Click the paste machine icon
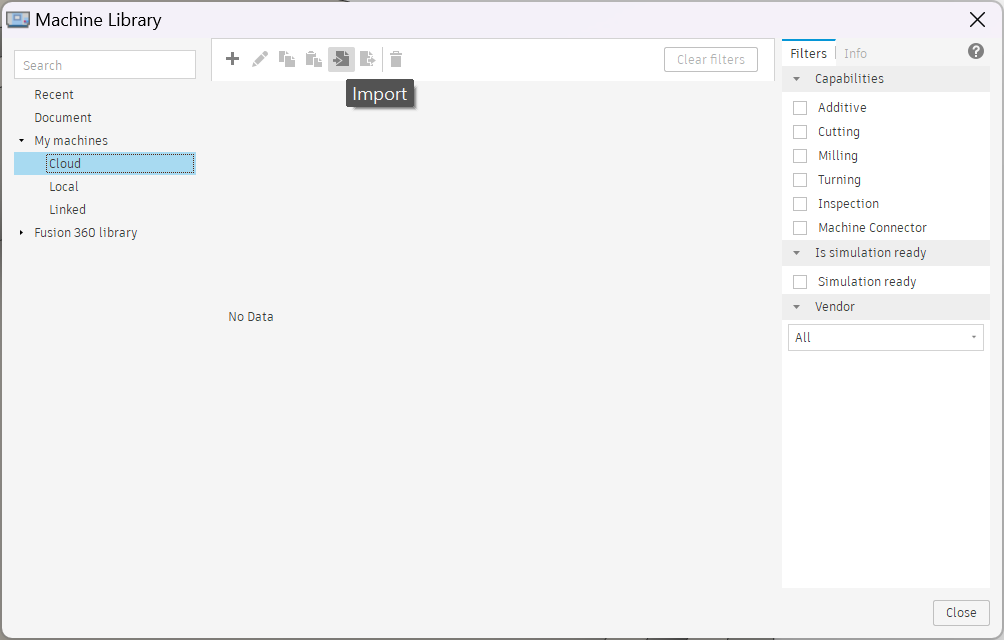The width and height of the screenshot is (1004, 640). tap(314, 59)
